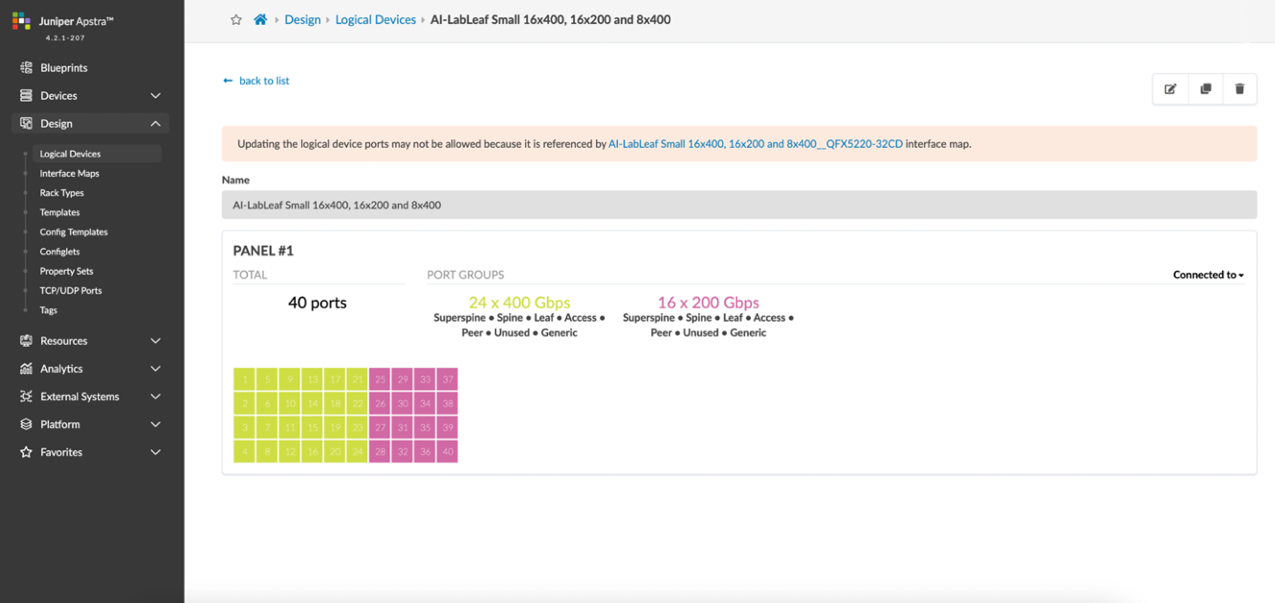Open Blueprints from the sidebar
Screen dimensions: 1275x603
pos(64,68)
